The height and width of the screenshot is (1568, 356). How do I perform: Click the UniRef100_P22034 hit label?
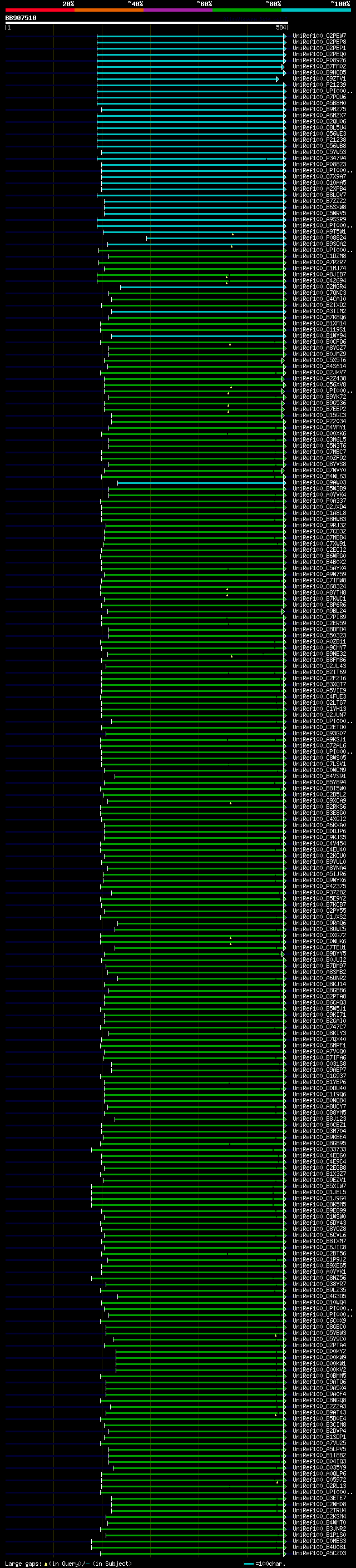pos(319,421)
